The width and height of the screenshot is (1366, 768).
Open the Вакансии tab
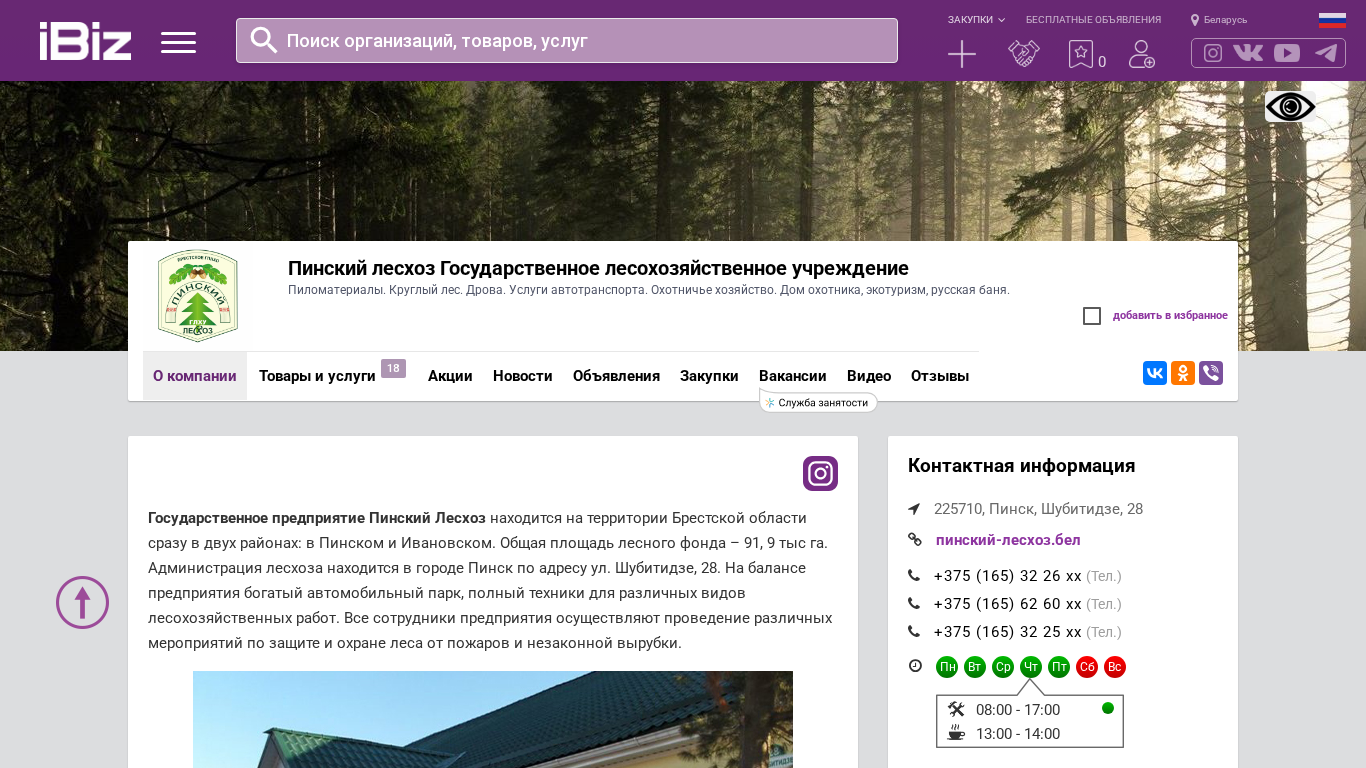point(792,376)
